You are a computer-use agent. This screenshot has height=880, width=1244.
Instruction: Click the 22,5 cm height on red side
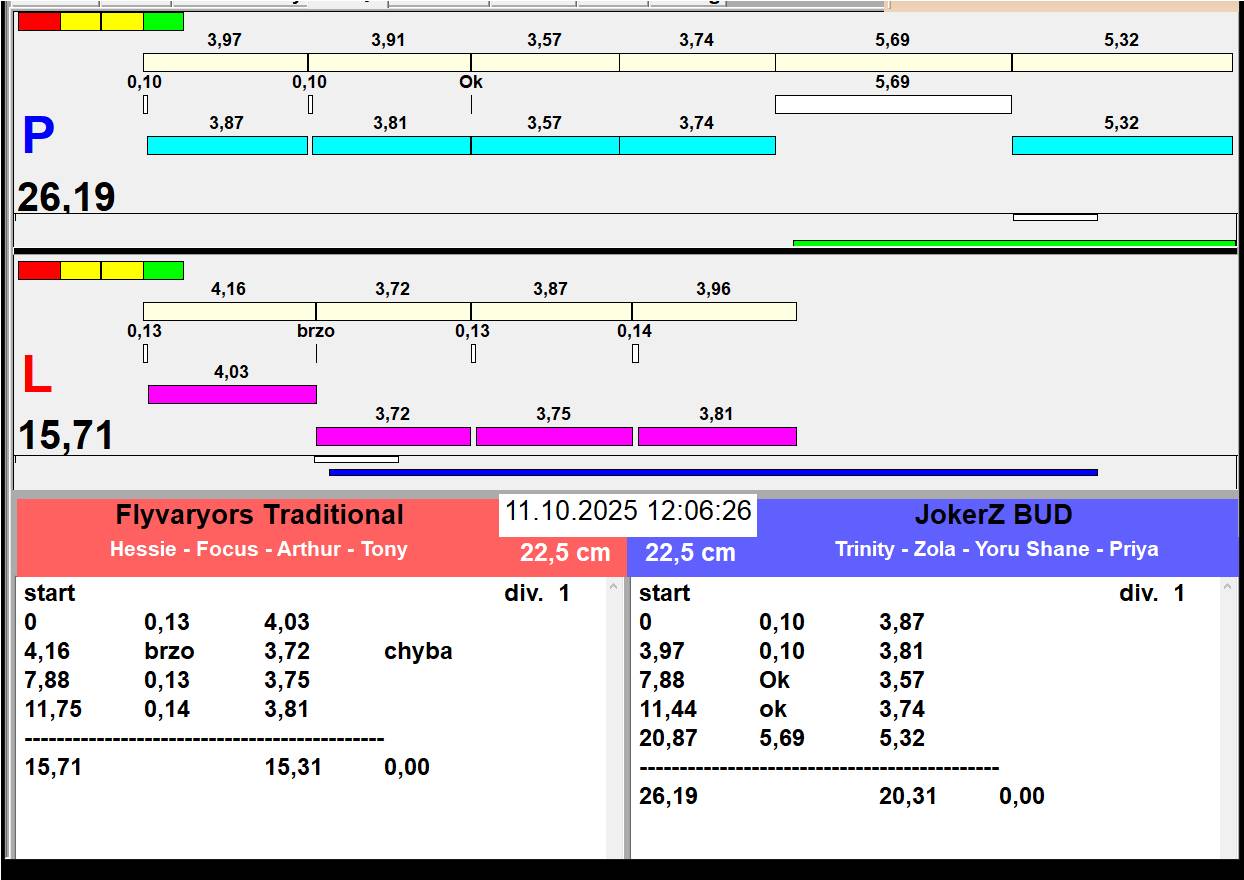565,553
